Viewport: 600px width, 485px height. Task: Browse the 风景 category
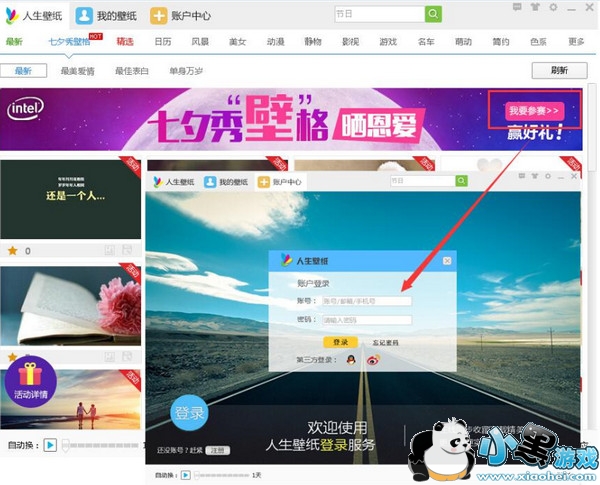[200, 41]
